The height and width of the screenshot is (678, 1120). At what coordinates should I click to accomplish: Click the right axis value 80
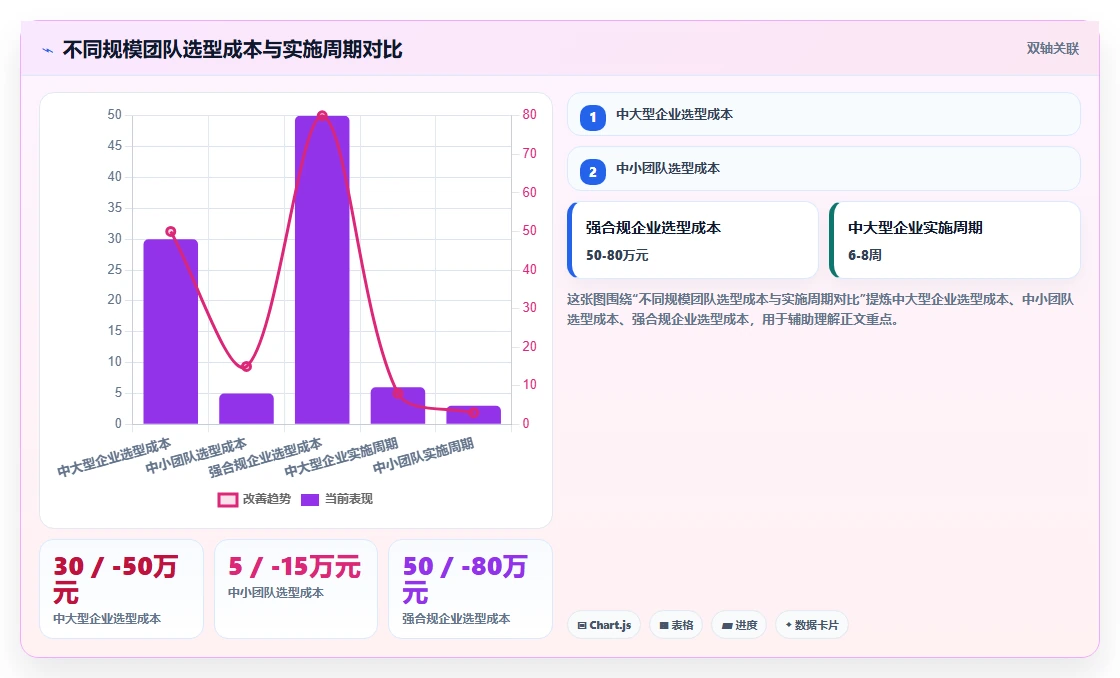tap(529, 114)
